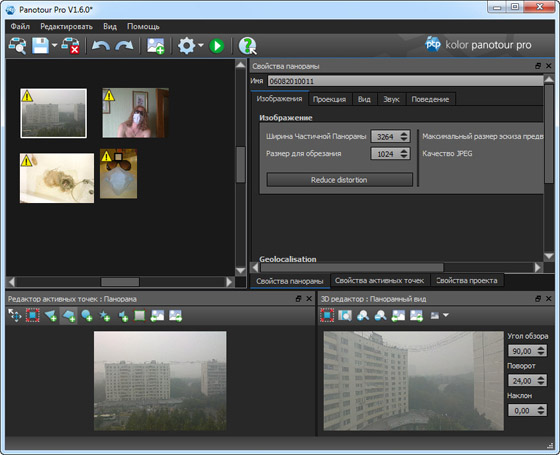Open project icon with magnifier
The image size is (560, 455).
(17, 46)
